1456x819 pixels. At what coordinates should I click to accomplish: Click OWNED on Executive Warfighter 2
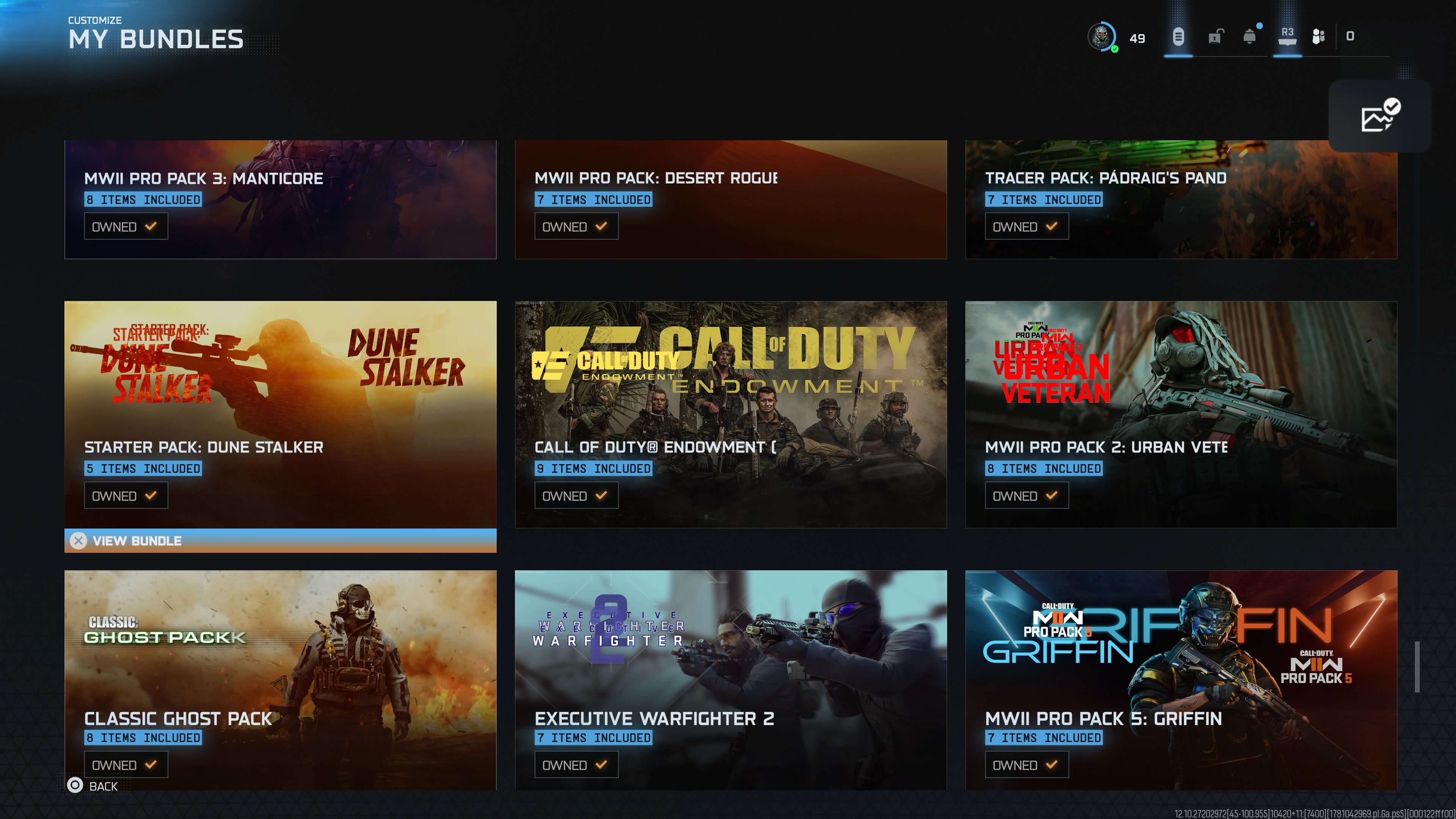coord(576,764)
